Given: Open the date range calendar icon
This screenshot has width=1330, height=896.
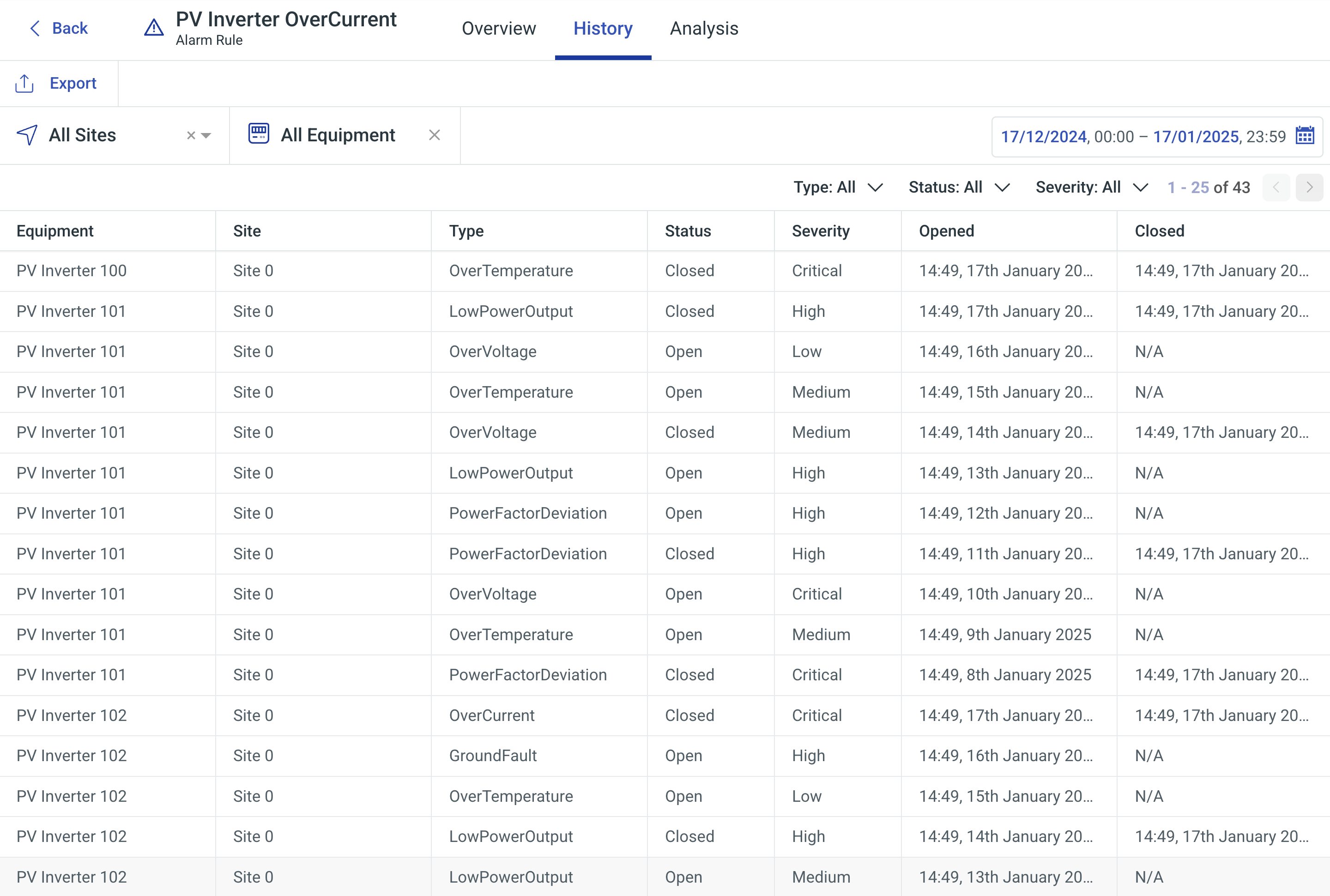Looking at the screenshot, I should tap(1305, 136).
